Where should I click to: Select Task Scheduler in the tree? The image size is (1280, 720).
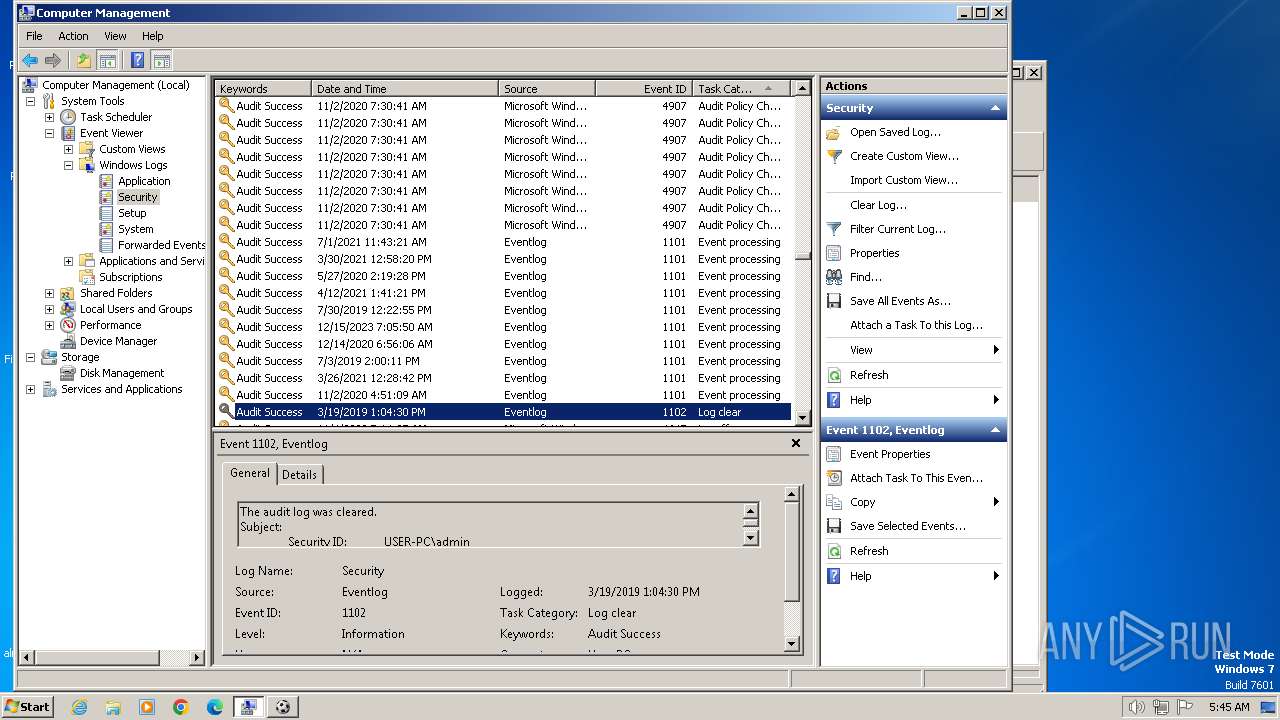(x=116, y=117)
